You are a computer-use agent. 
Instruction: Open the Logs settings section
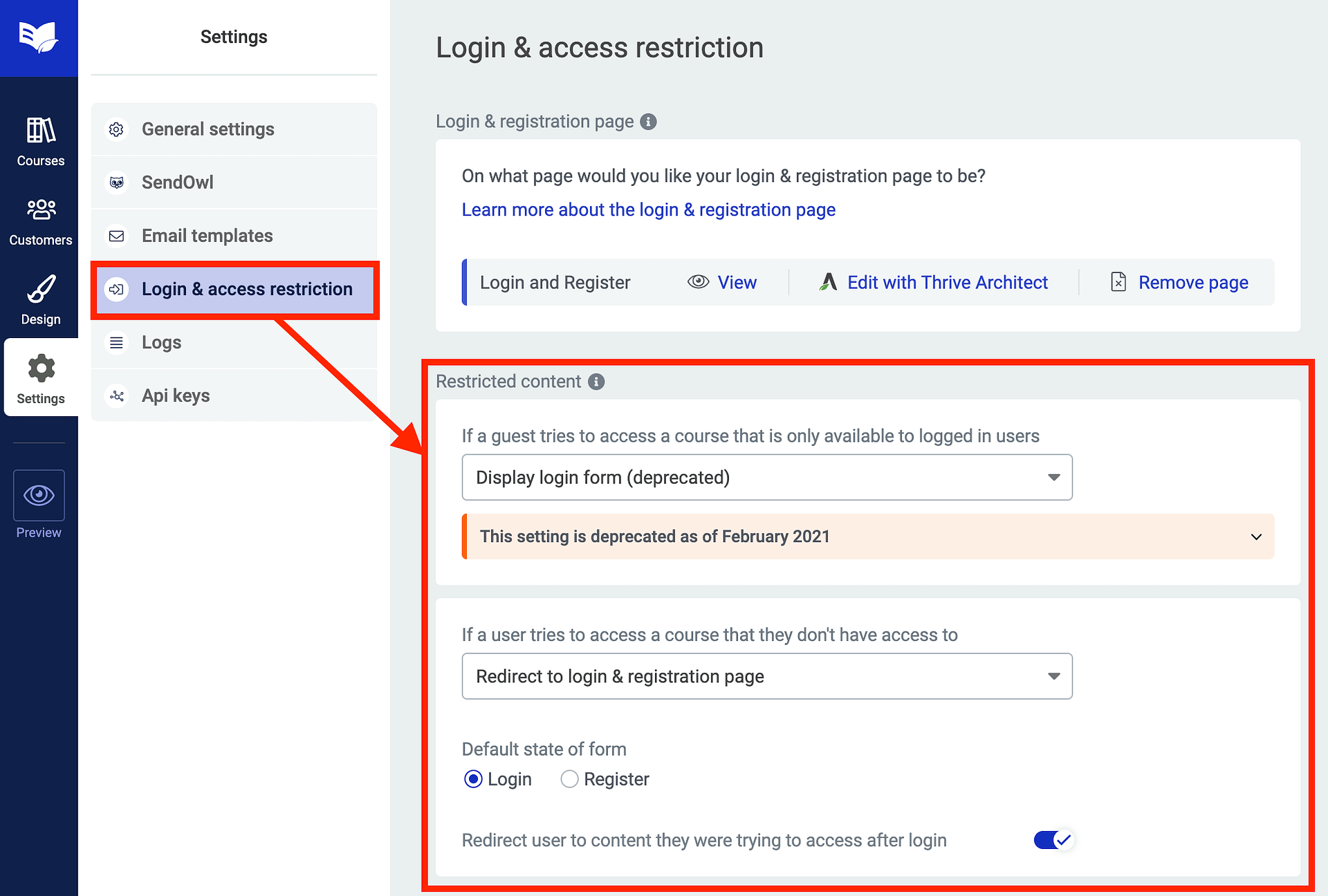coord(161,342)
